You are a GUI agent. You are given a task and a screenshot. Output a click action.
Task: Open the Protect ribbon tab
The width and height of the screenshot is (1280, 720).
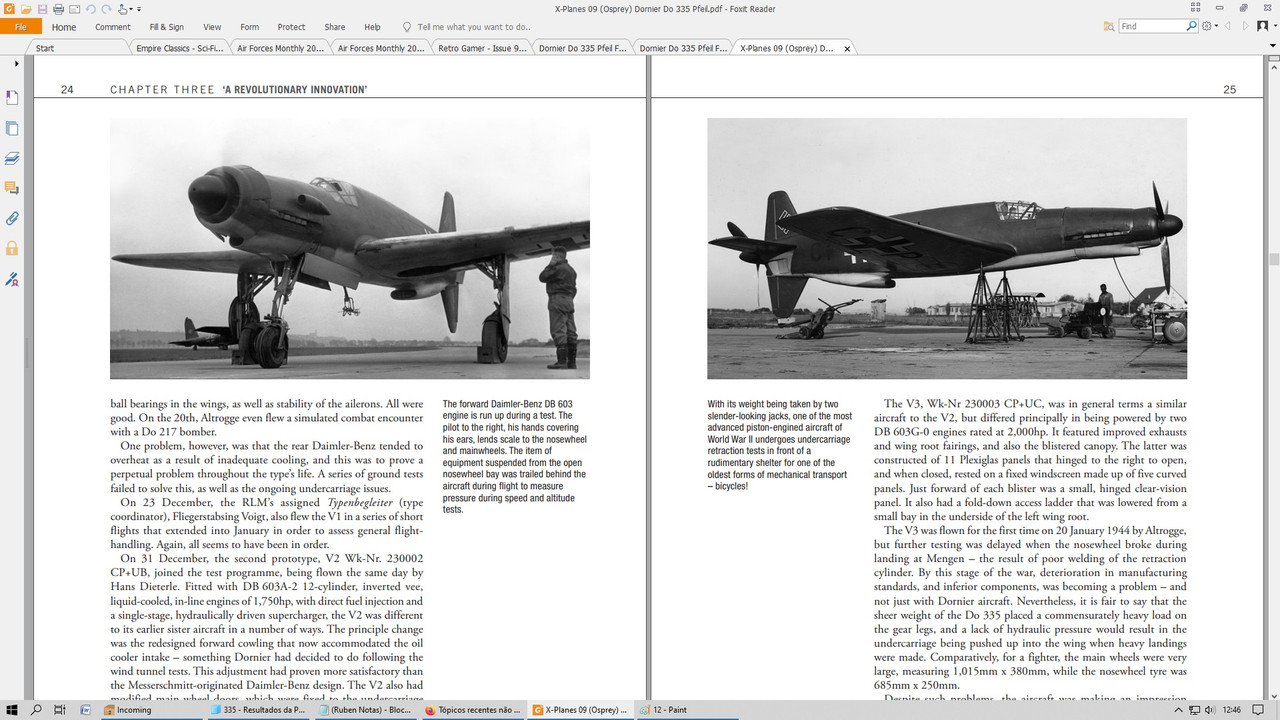(292, 27)
